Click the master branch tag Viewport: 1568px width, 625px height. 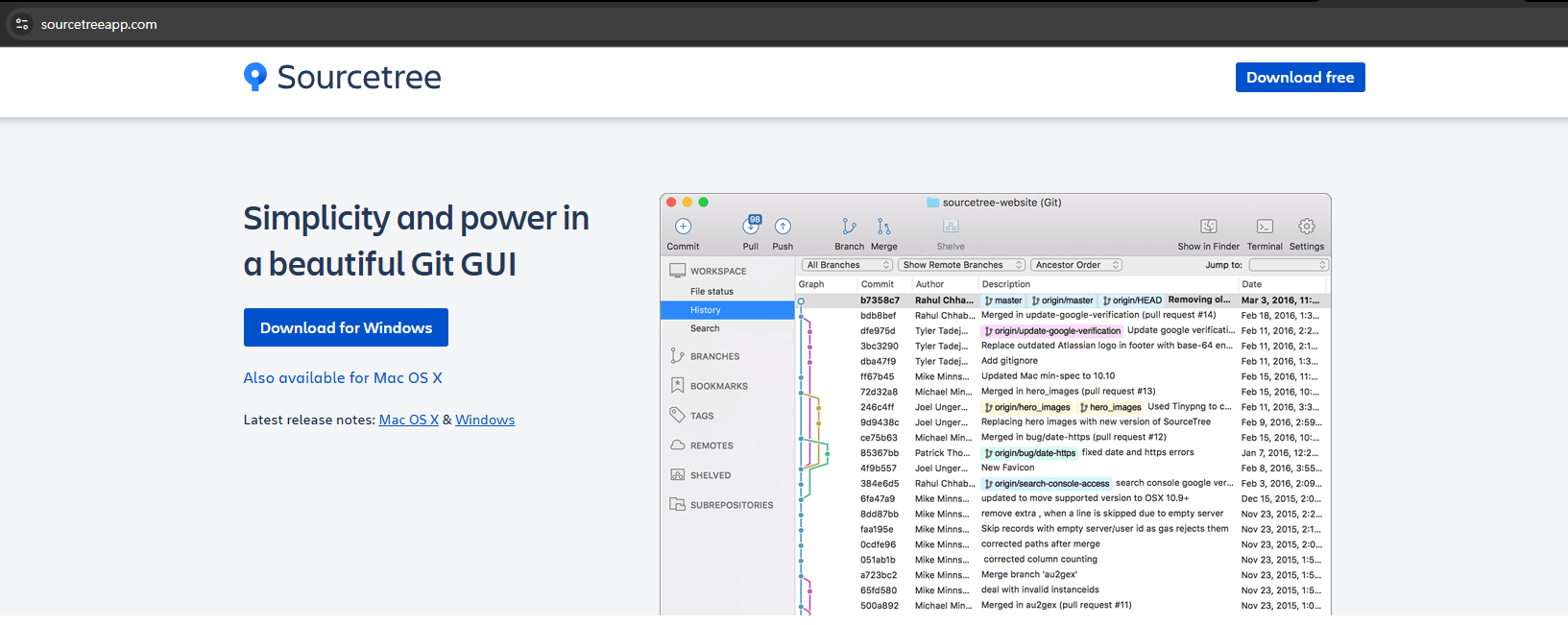1003,300
